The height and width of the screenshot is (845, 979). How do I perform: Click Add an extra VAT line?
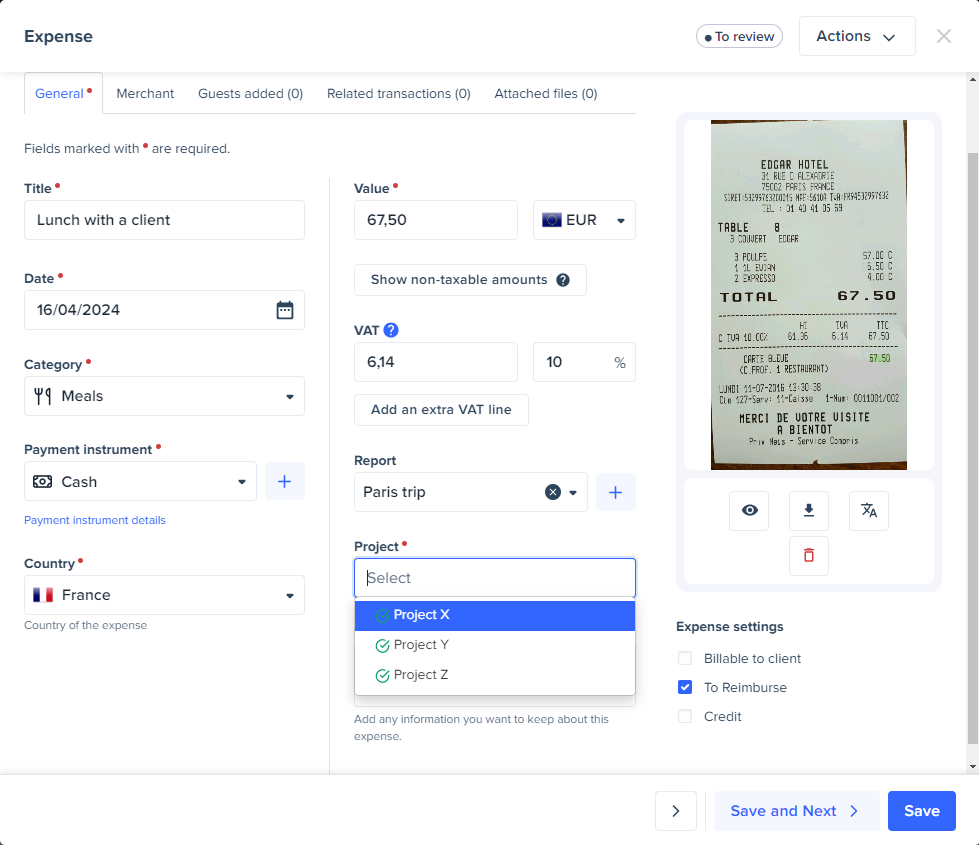pos(441,410)
